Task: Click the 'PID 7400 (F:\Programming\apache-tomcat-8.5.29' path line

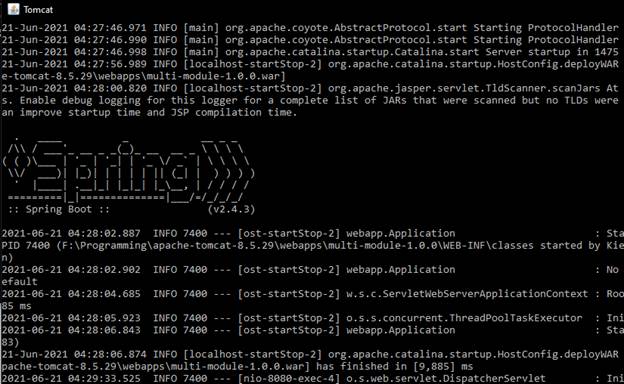Action: (x=312, y=246)
